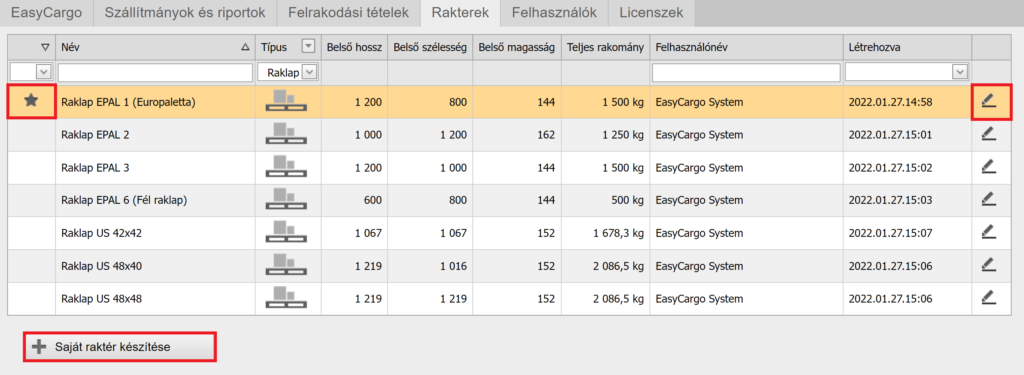
Task: Click pallet type icon for Raklap EPAL 6
Action: click(286, 199)
